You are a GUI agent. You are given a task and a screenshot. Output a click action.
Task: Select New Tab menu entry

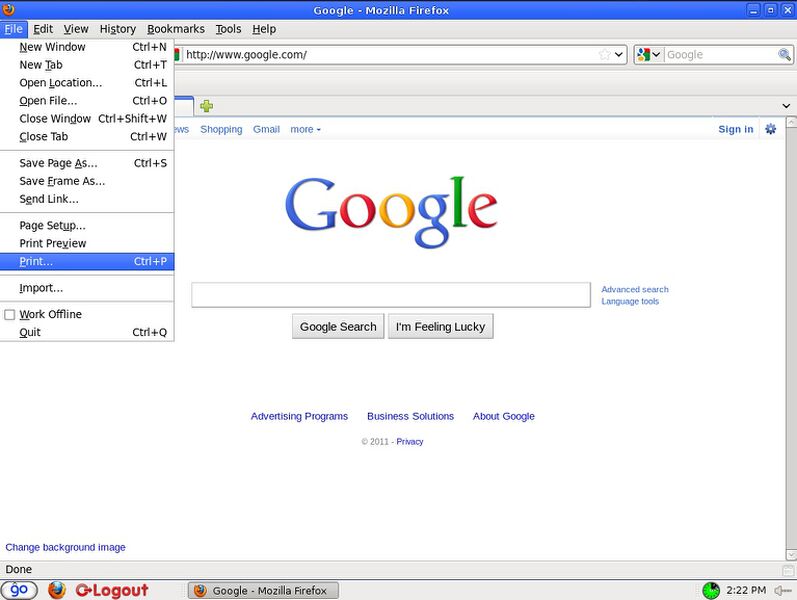coord(87,65)
